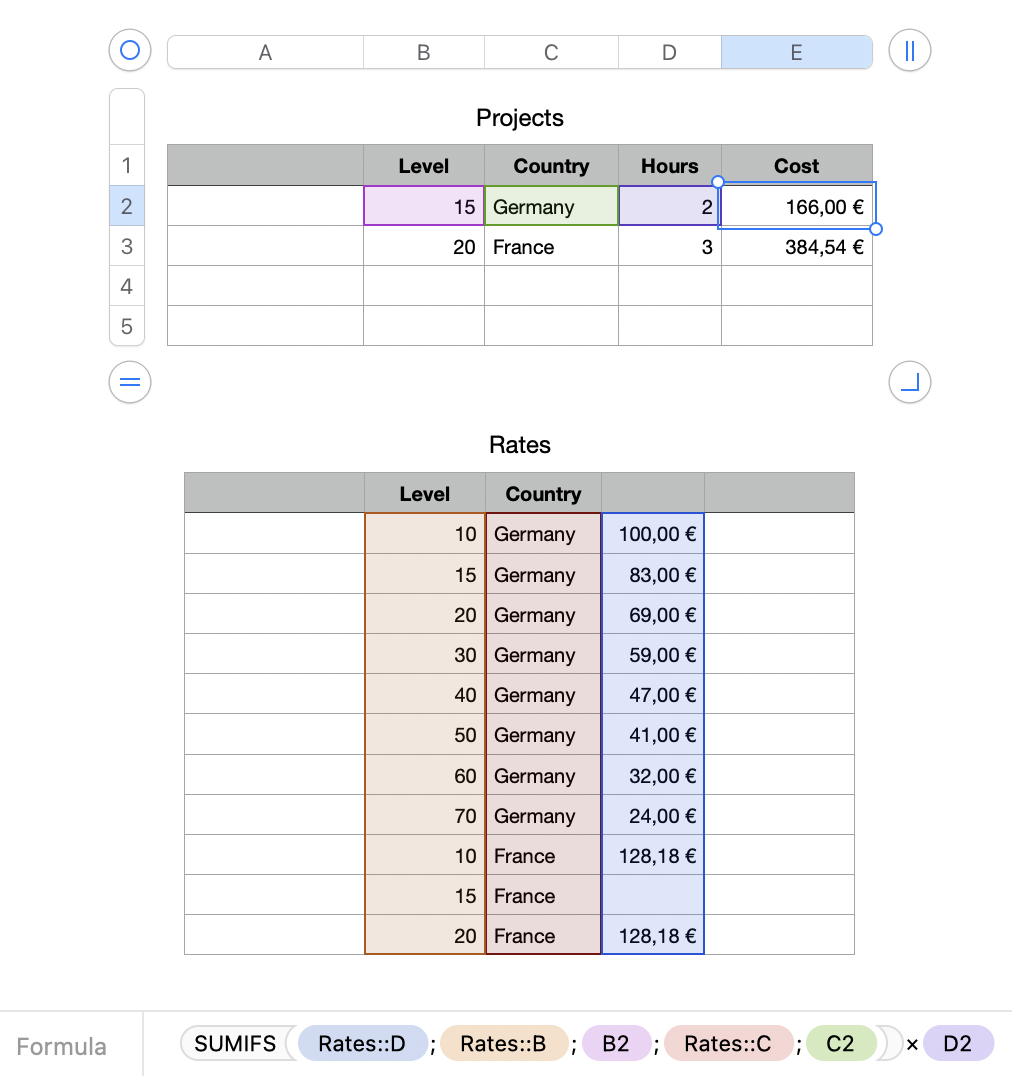Click the table select handle circle
1012x1076 pixels.
130,50
